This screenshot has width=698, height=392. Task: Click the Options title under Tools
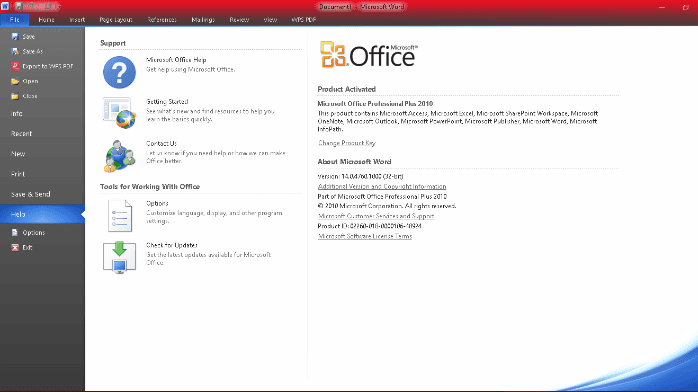pyautogui.click(x=157, y=203)
